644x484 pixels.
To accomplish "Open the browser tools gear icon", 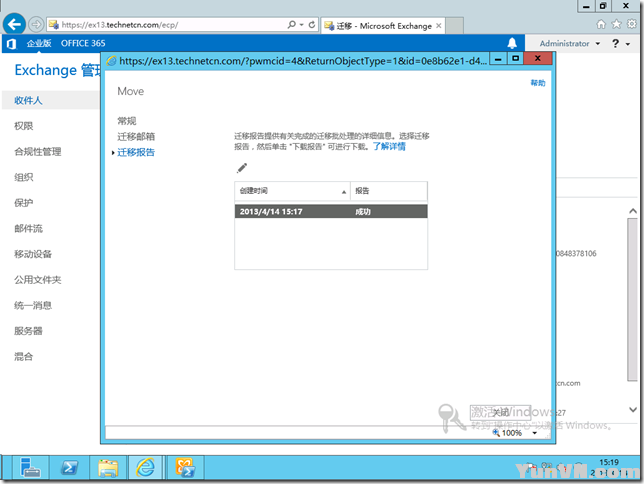I will [632, 24].
